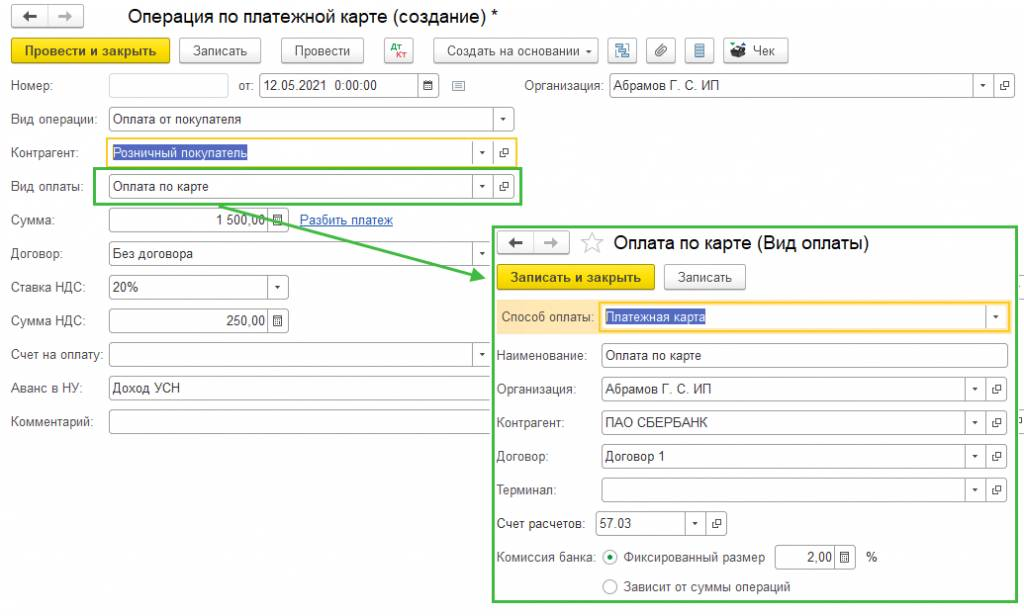This screenshot has width=1024, height=616.
Task: Click Разбить платеж link
Action: 346,220
